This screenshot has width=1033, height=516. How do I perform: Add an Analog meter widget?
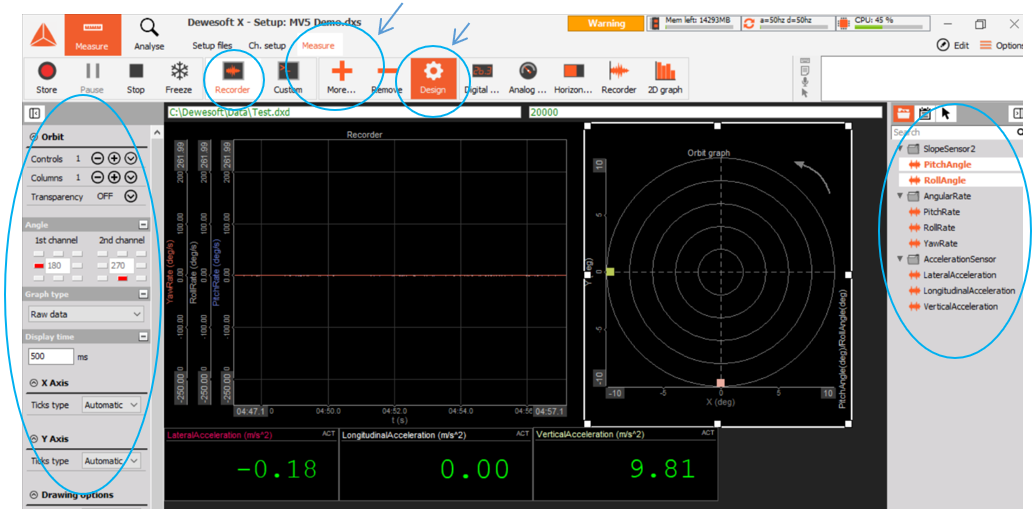click(x=528, y=77)
